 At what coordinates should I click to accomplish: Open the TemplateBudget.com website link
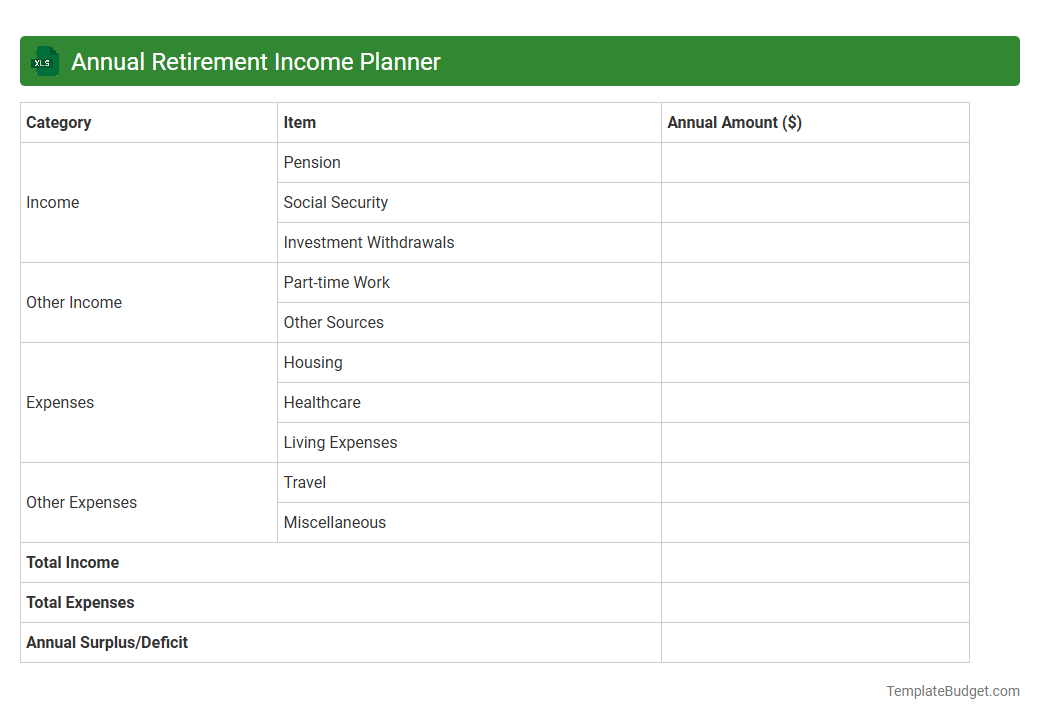(x=952, y=690)
